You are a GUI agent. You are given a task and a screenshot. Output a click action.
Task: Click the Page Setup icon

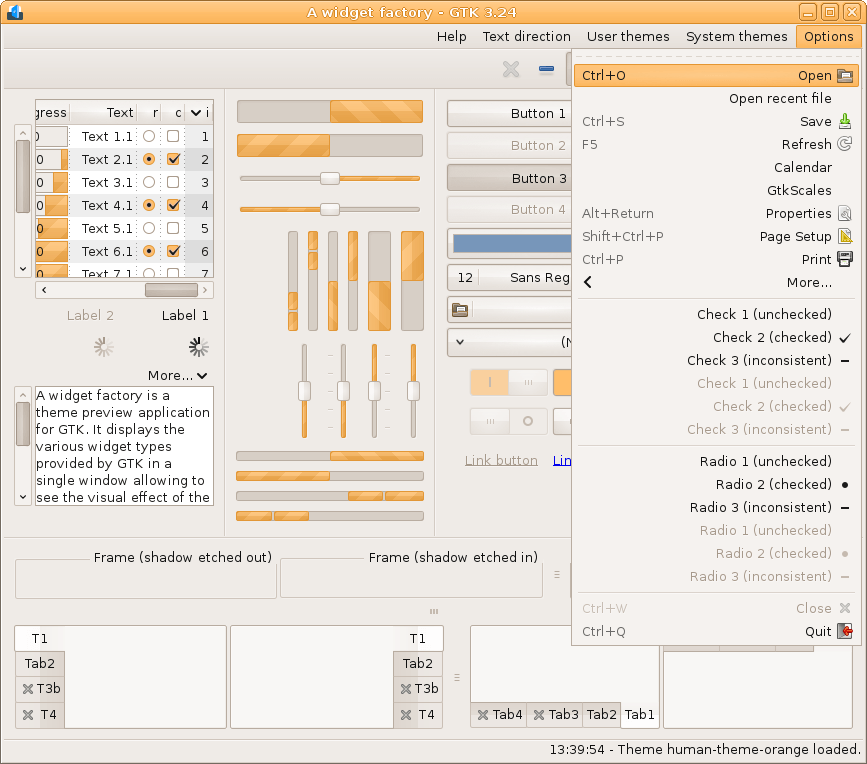845,237
